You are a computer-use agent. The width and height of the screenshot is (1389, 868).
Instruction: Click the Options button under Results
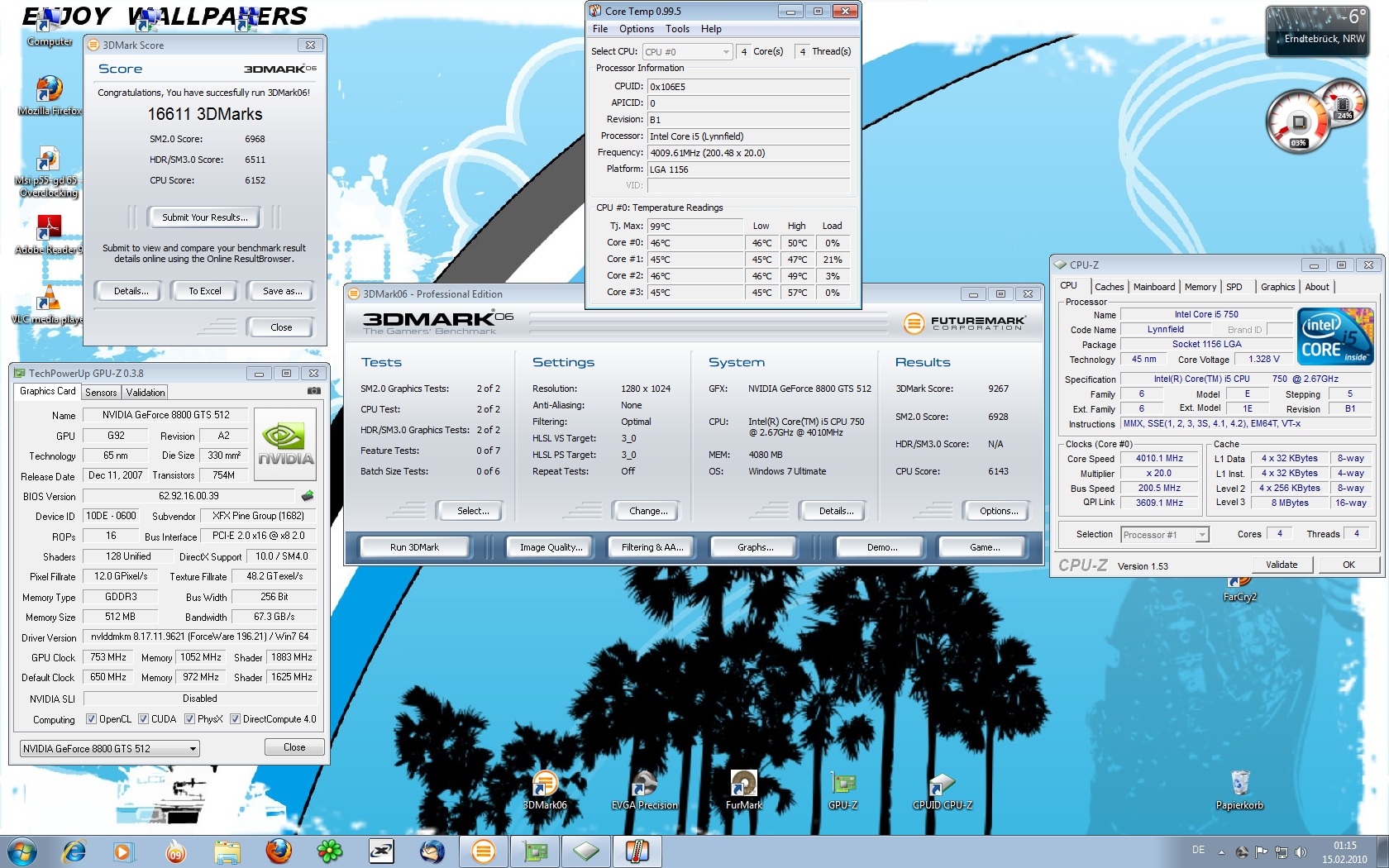pos(999,511)
